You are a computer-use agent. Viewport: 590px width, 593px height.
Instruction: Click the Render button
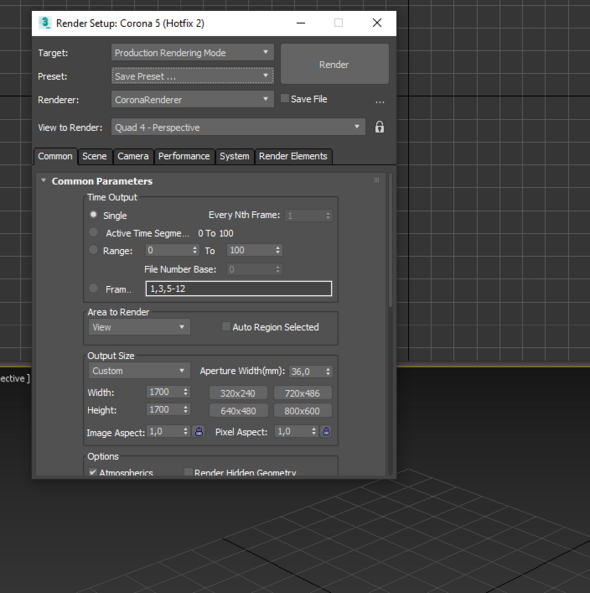tap(334, 64)
